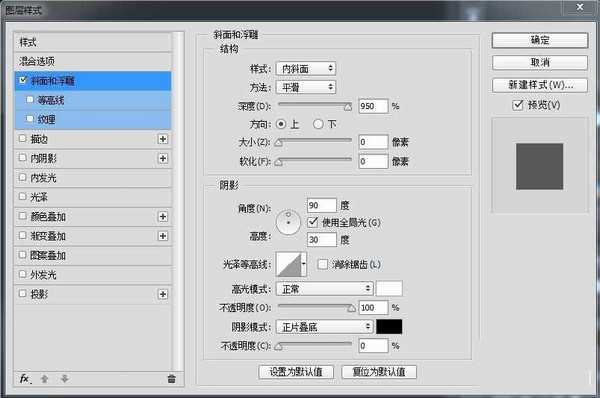The width and height of the screenshot is (600, 398).
Task: Add another 颜色叠加 effect with plus icon
Action: pos(163,217)
